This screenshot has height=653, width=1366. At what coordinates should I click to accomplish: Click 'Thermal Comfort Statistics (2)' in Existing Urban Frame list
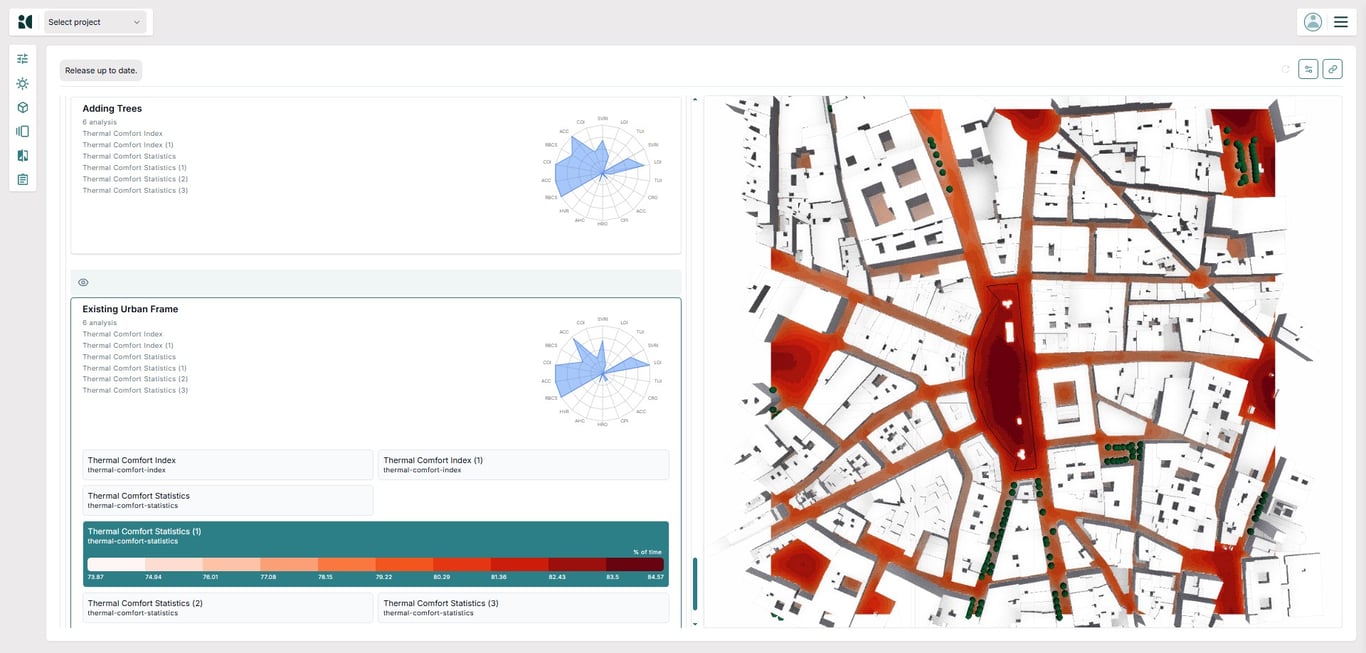tap(135, 379)
